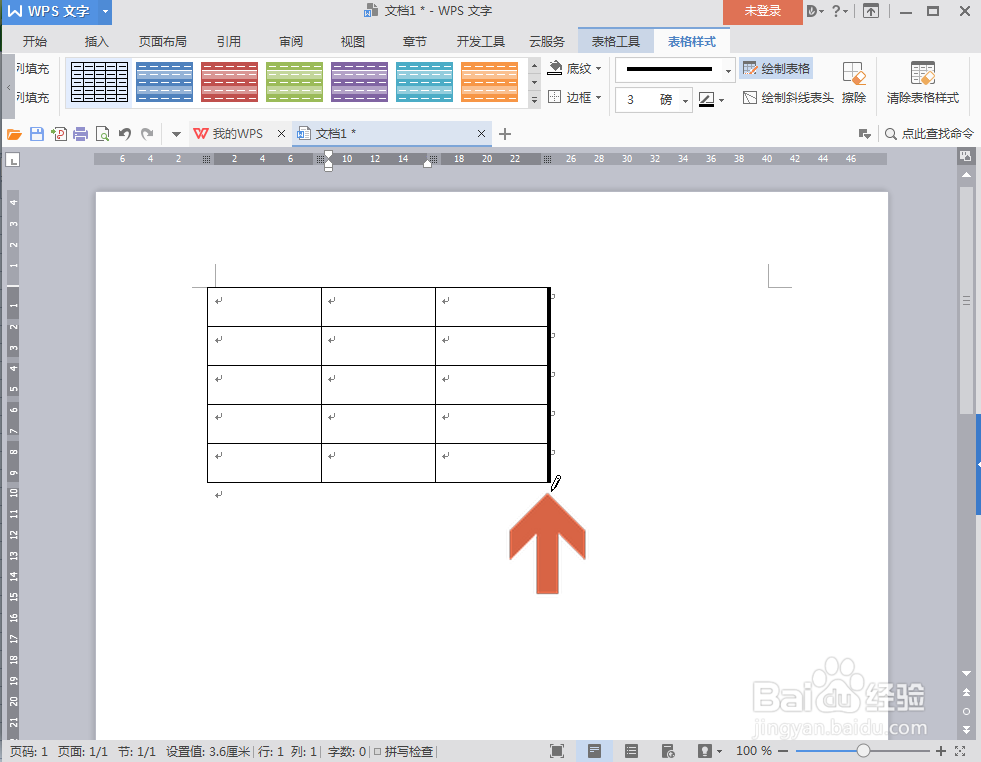Apply the orange table style
This screenshot has width=981, height=762.
pyautogui.click(x=489, y=81)
